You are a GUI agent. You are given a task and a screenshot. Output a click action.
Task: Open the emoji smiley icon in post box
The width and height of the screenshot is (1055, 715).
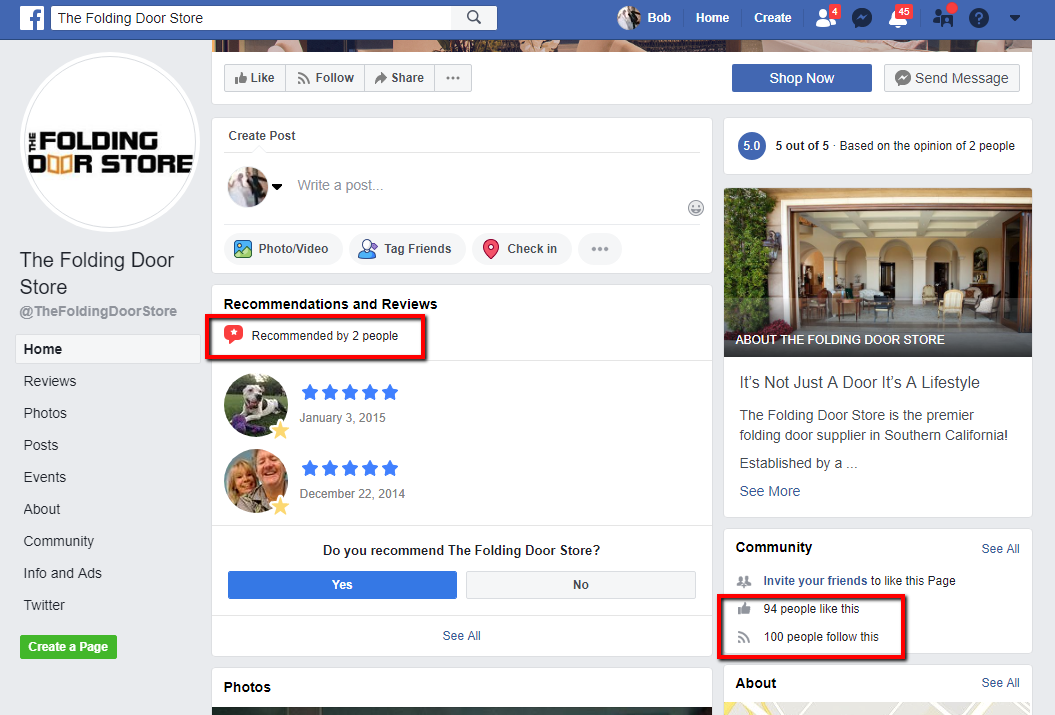[696, 208]
